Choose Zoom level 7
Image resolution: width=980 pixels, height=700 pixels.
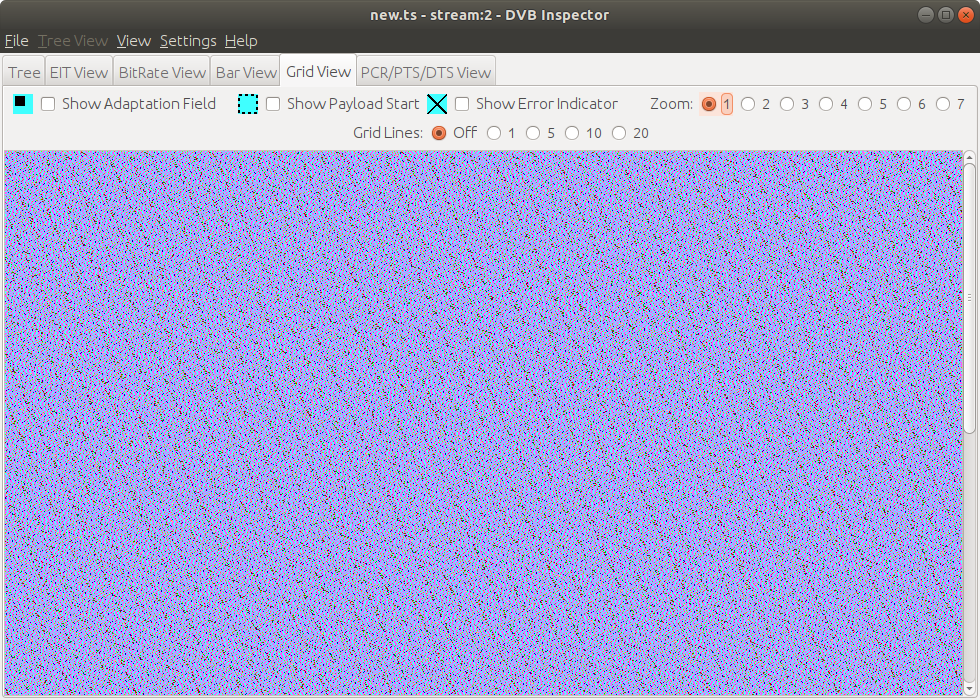pos(943,104)
